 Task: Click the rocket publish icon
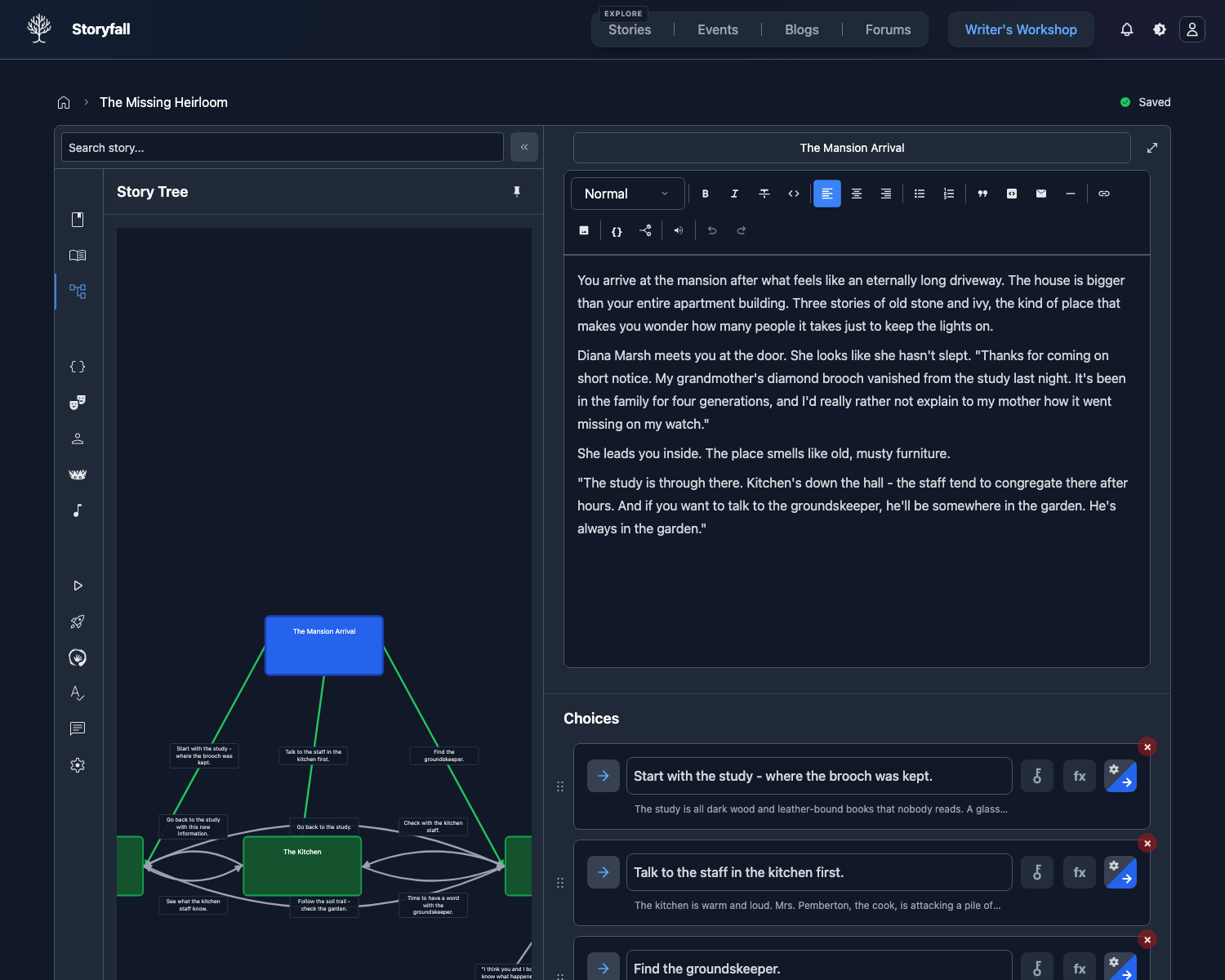pyautogui.click(x=78, y=621)
